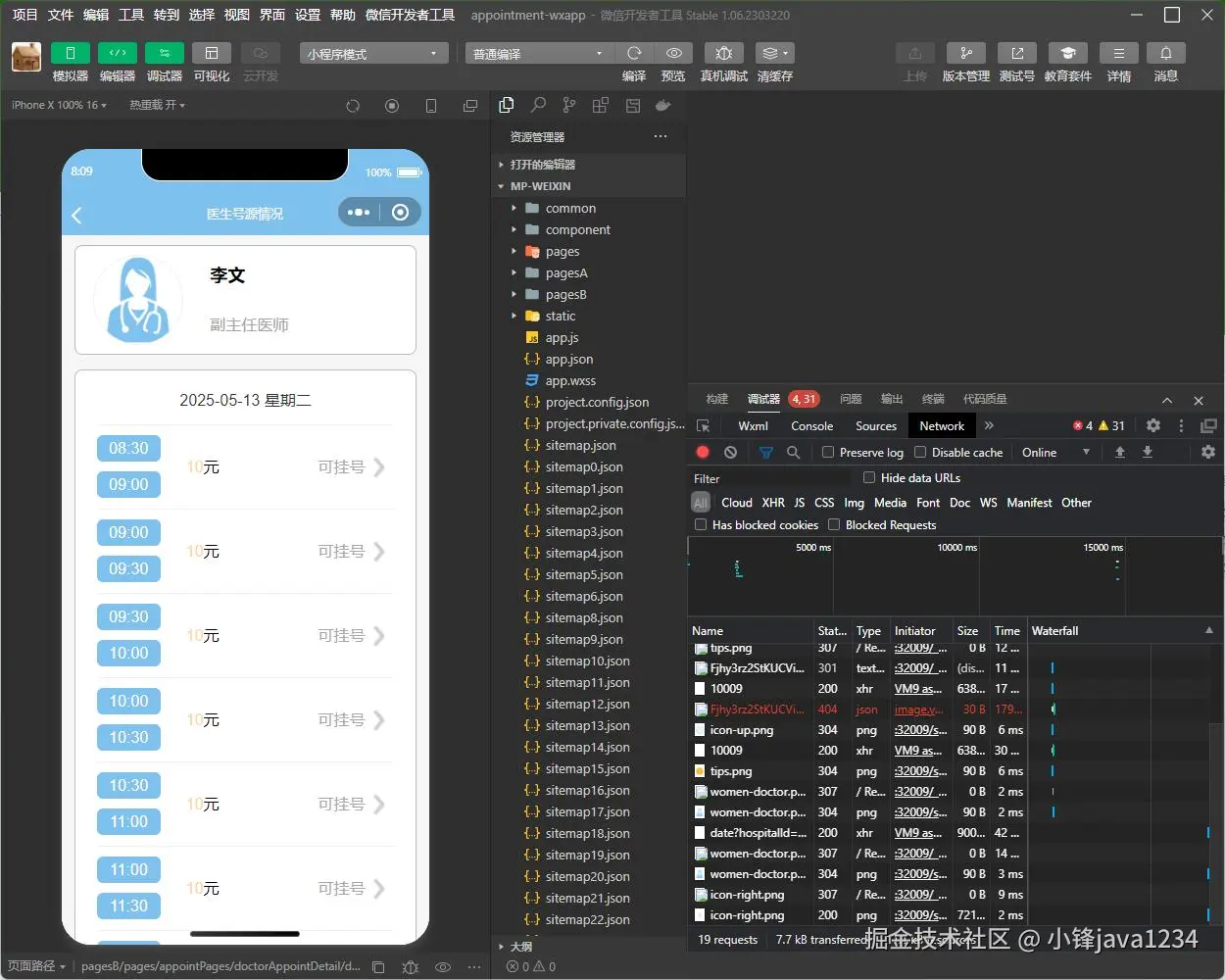Start real device debugging (真机调试)

(724, 53)
